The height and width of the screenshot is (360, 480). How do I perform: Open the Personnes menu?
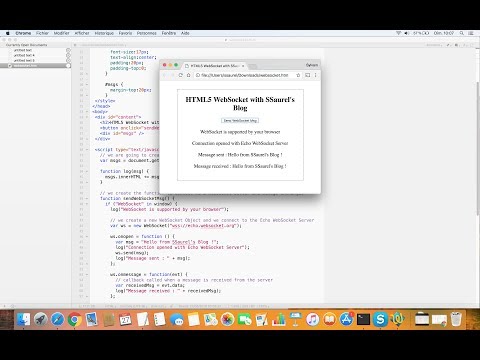(147, 33)
